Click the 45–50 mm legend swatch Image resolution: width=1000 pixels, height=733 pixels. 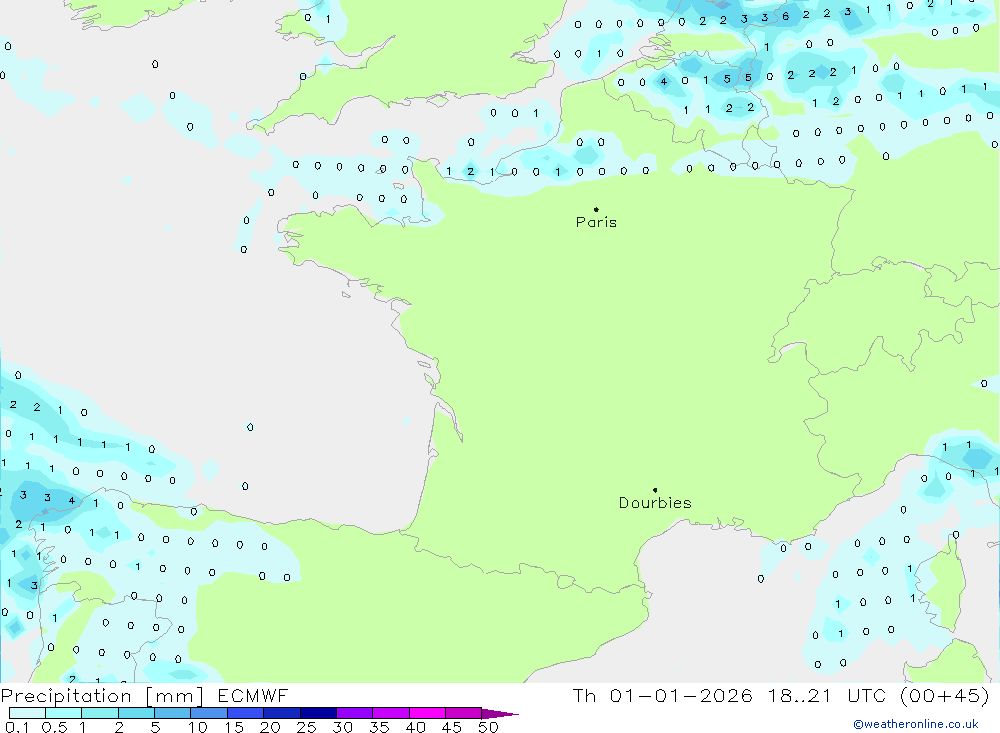(x=463, y=713)
